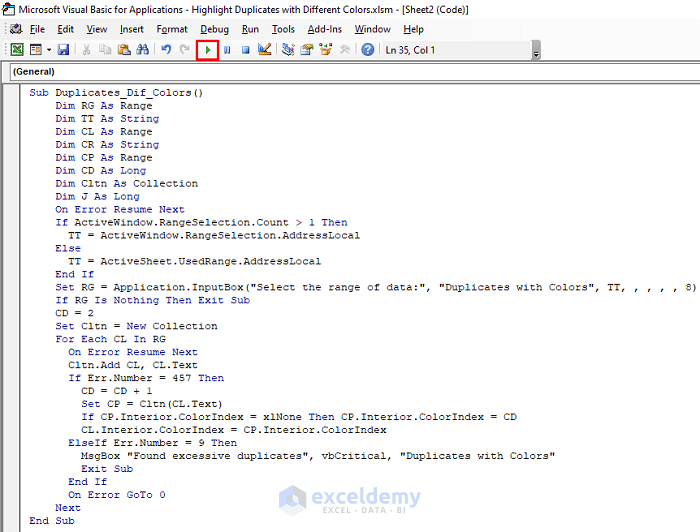Click the On Error GoTo 0 line

coord(117,495)
